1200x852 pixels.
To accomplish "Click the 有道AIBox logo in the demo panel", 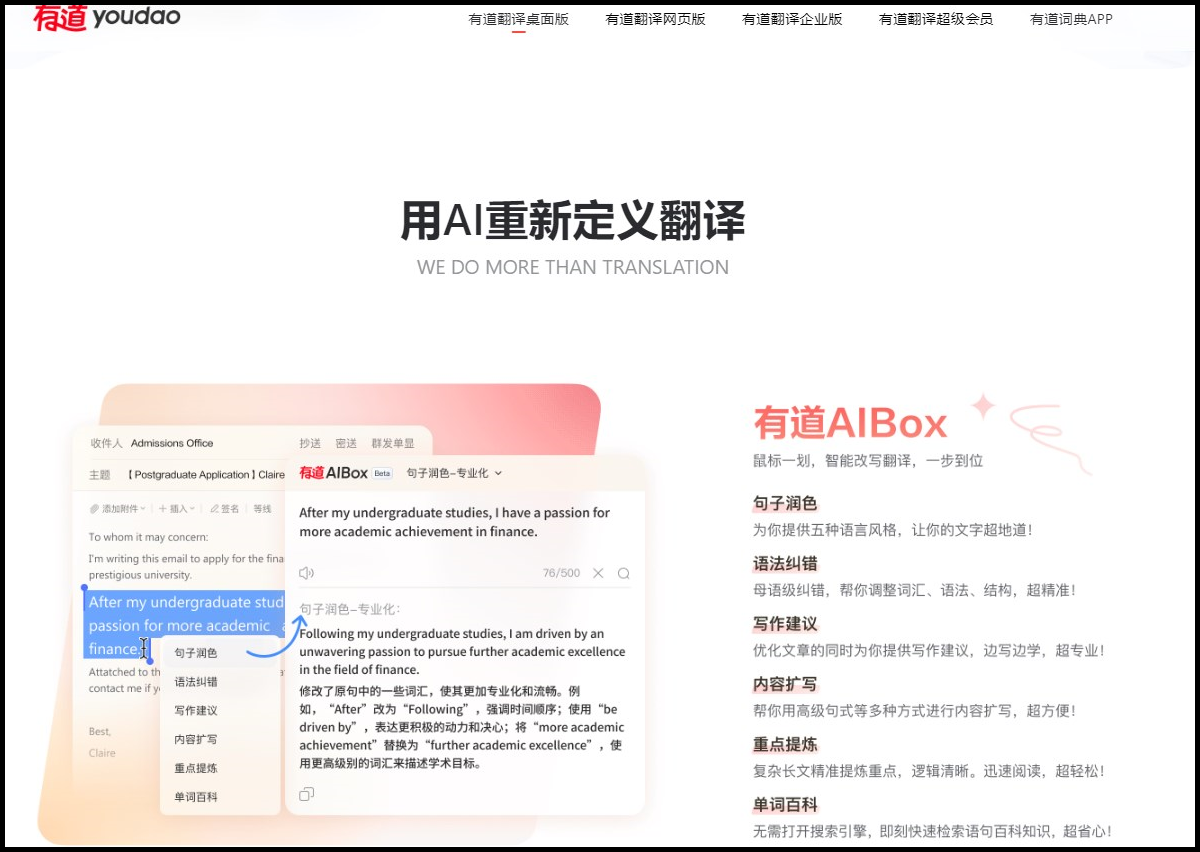I will pos(333,472).
